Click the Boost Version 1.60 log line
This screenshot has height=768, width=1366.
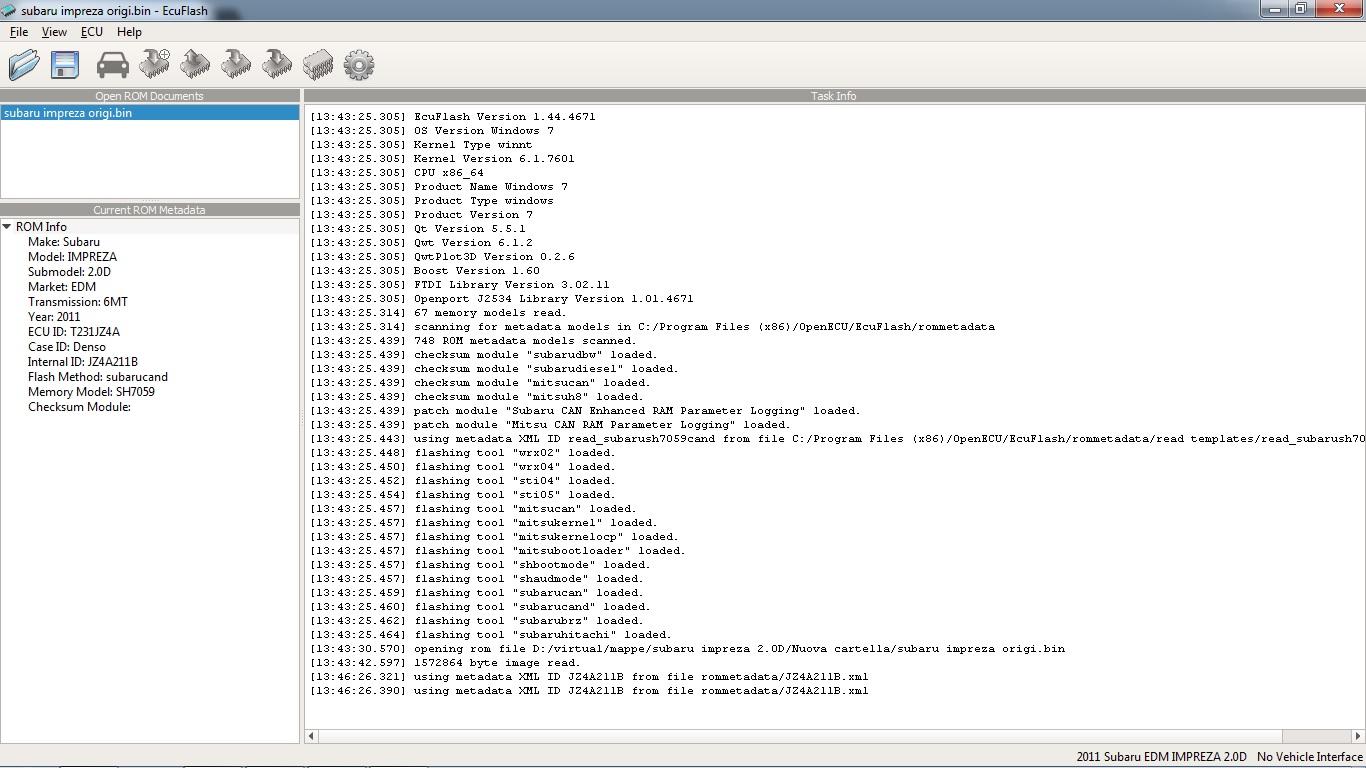[x=425, y=270]
